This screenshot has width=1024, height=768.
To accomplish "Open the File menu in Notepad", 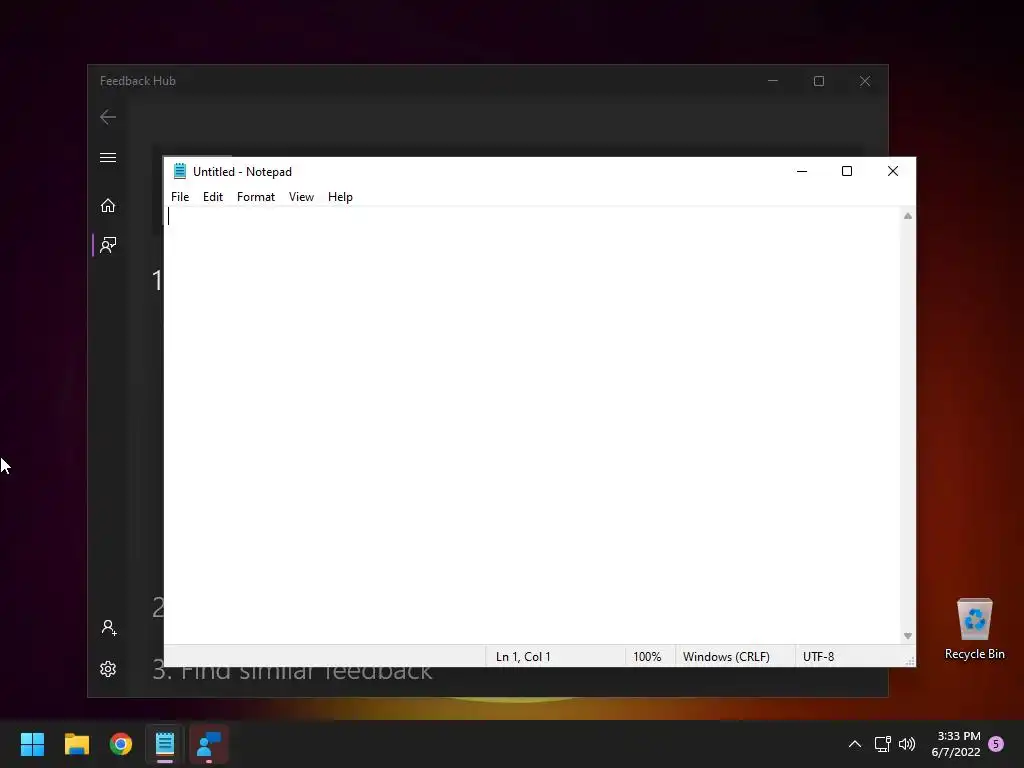I will (x=180, y=197).
